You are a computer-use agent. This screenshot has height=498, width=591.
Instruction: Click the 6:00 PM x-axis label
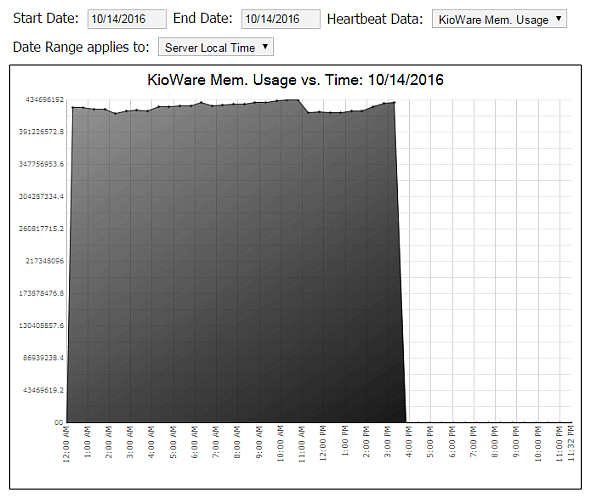pyautogui.click(x=452, y=442)
